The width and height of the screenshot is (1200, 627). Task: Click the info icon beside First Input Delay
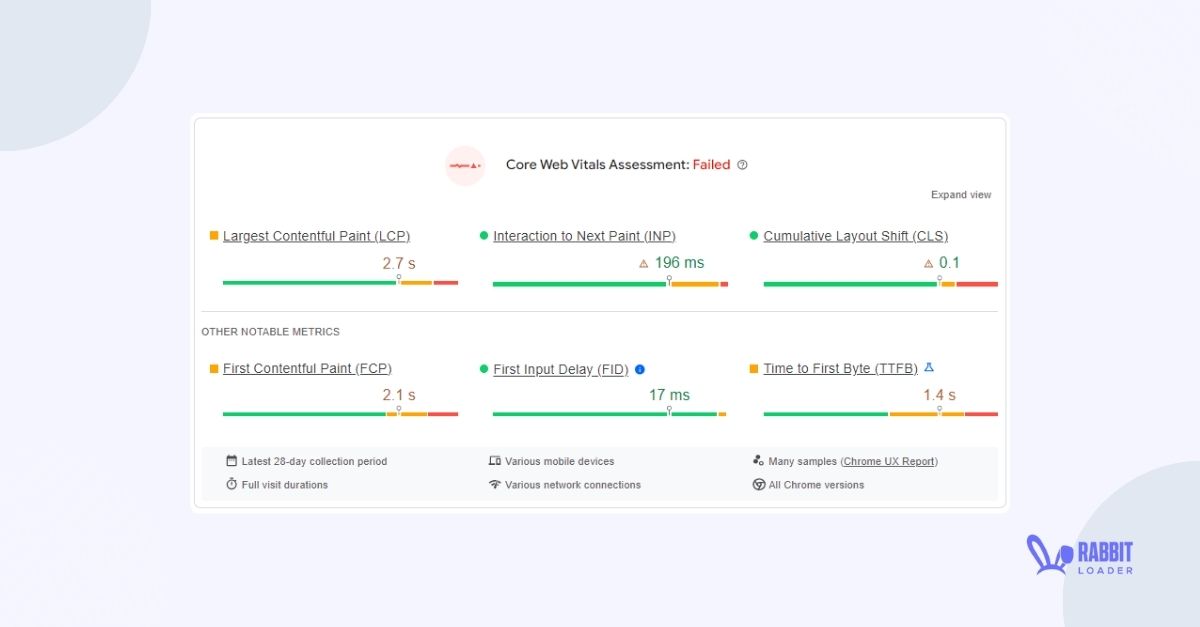[639, 369]
